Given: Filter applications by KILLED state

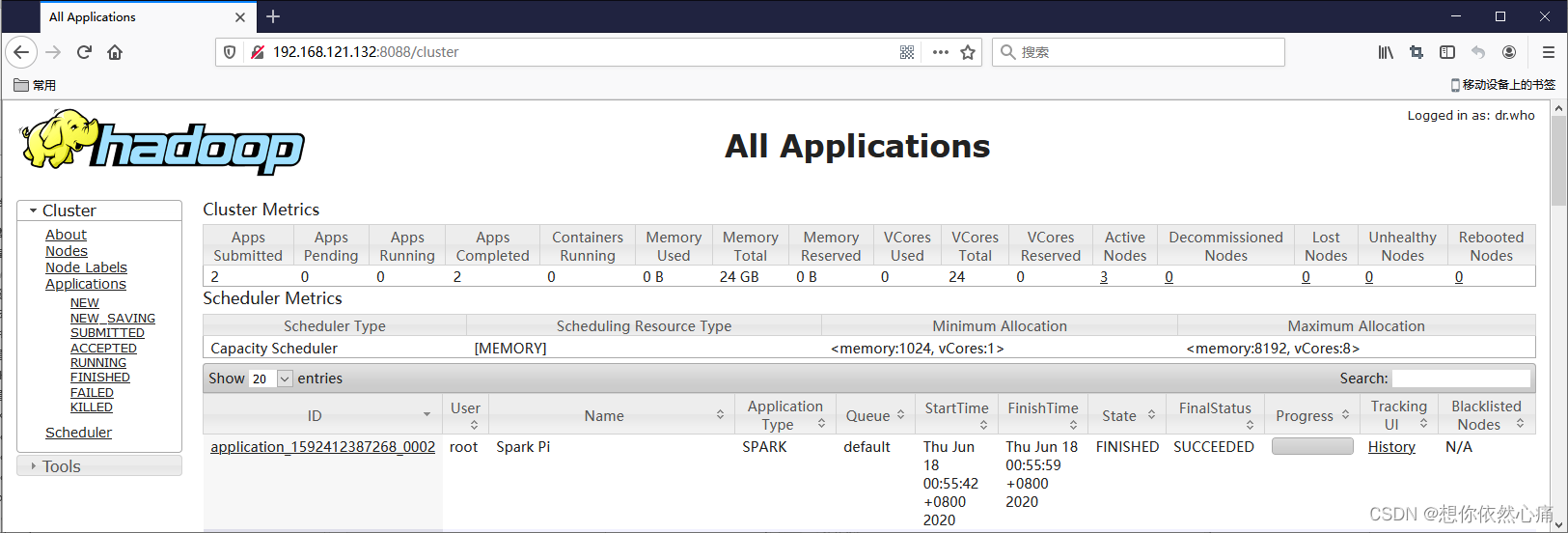Looking at the screenshot, I should pos(92,407).
